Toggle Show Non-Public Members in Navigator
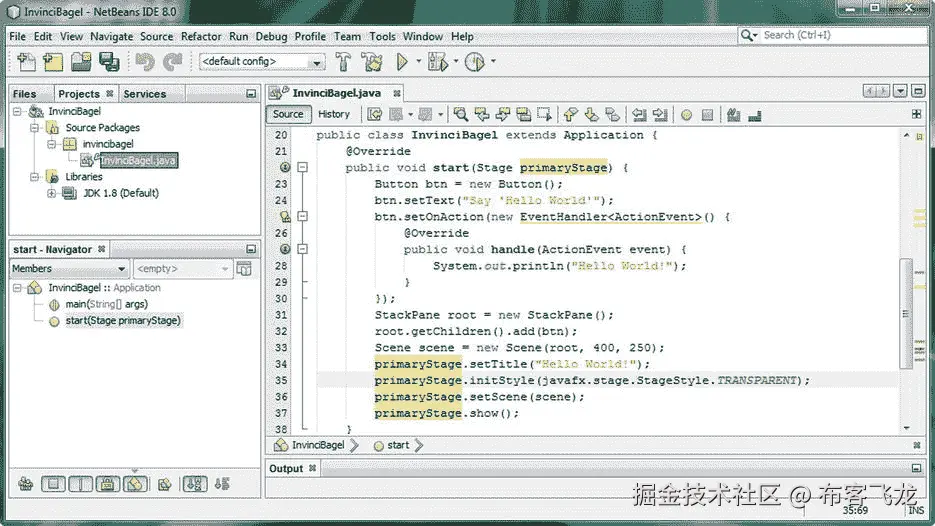935x526 pixels. point(108,484)
